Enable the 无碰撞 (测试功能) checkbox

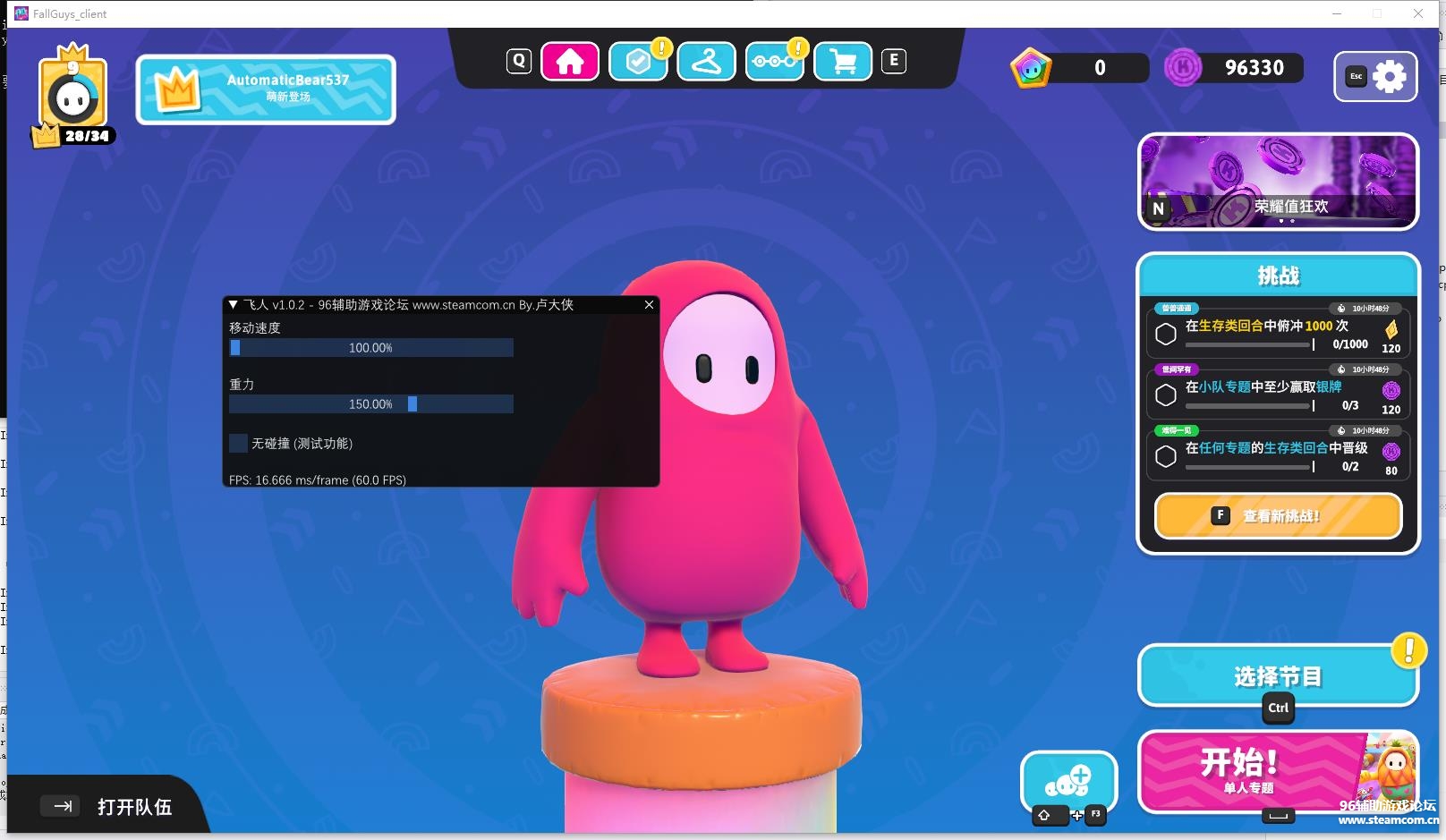(x=239, y=444)
